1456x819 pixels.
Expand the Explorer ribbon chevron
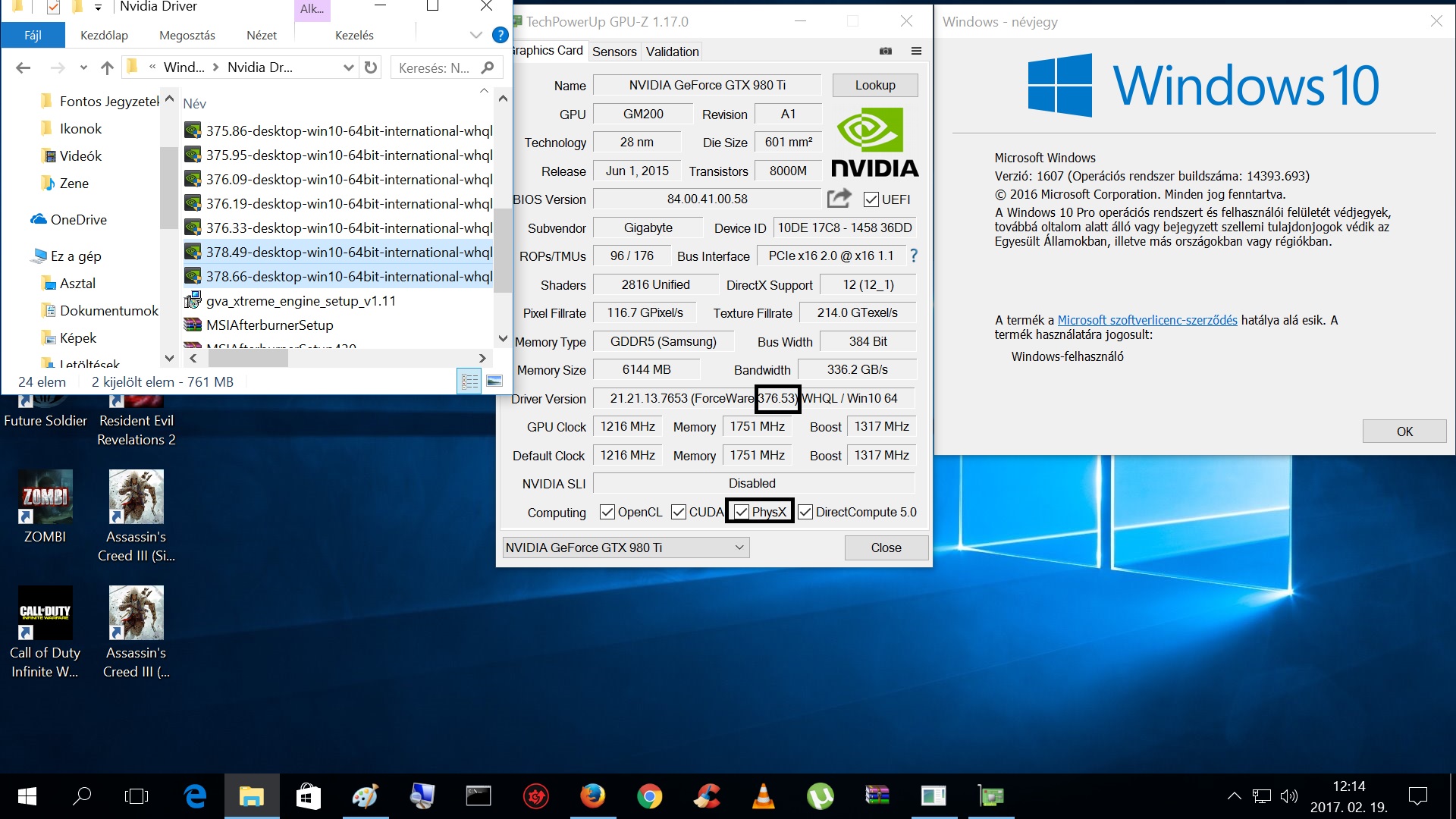(475, 35)
